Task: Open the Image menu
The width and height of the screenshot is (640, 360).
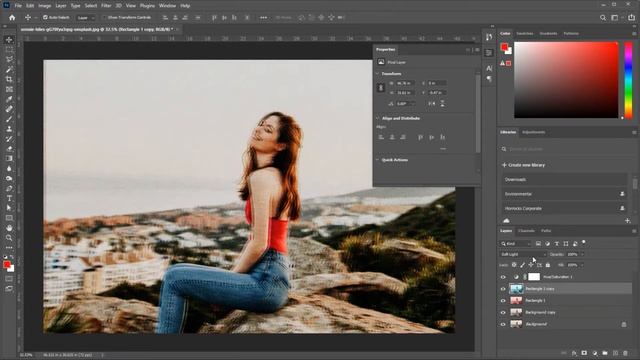Action: 44,6
